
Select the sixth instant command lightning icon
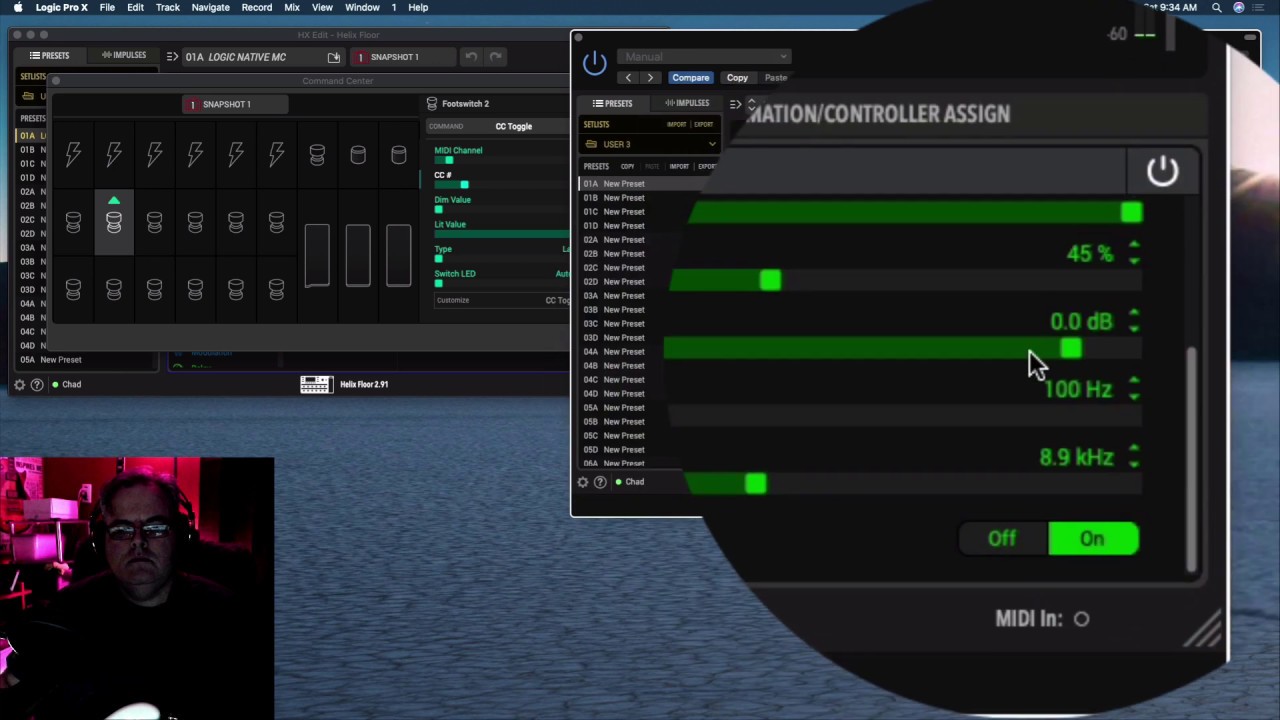pos(276,154)
